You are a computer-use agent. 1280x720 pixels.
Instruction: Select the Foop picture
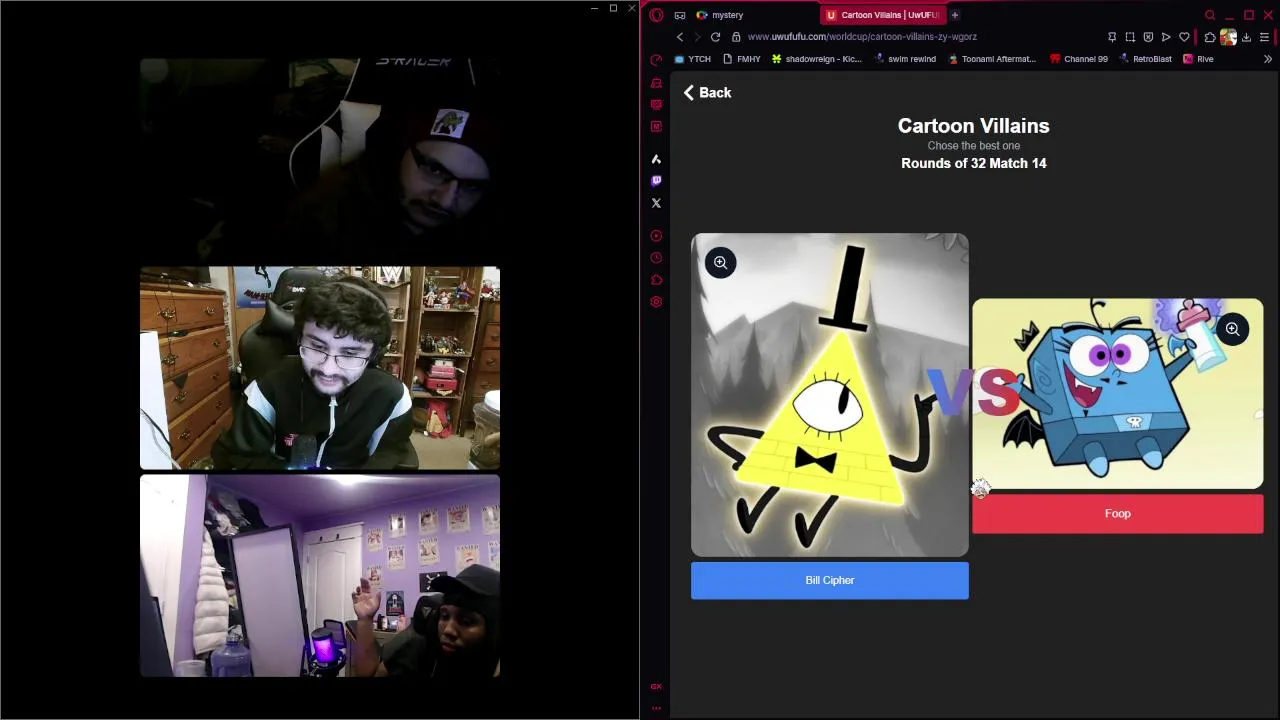click(x=1117, y=393)
